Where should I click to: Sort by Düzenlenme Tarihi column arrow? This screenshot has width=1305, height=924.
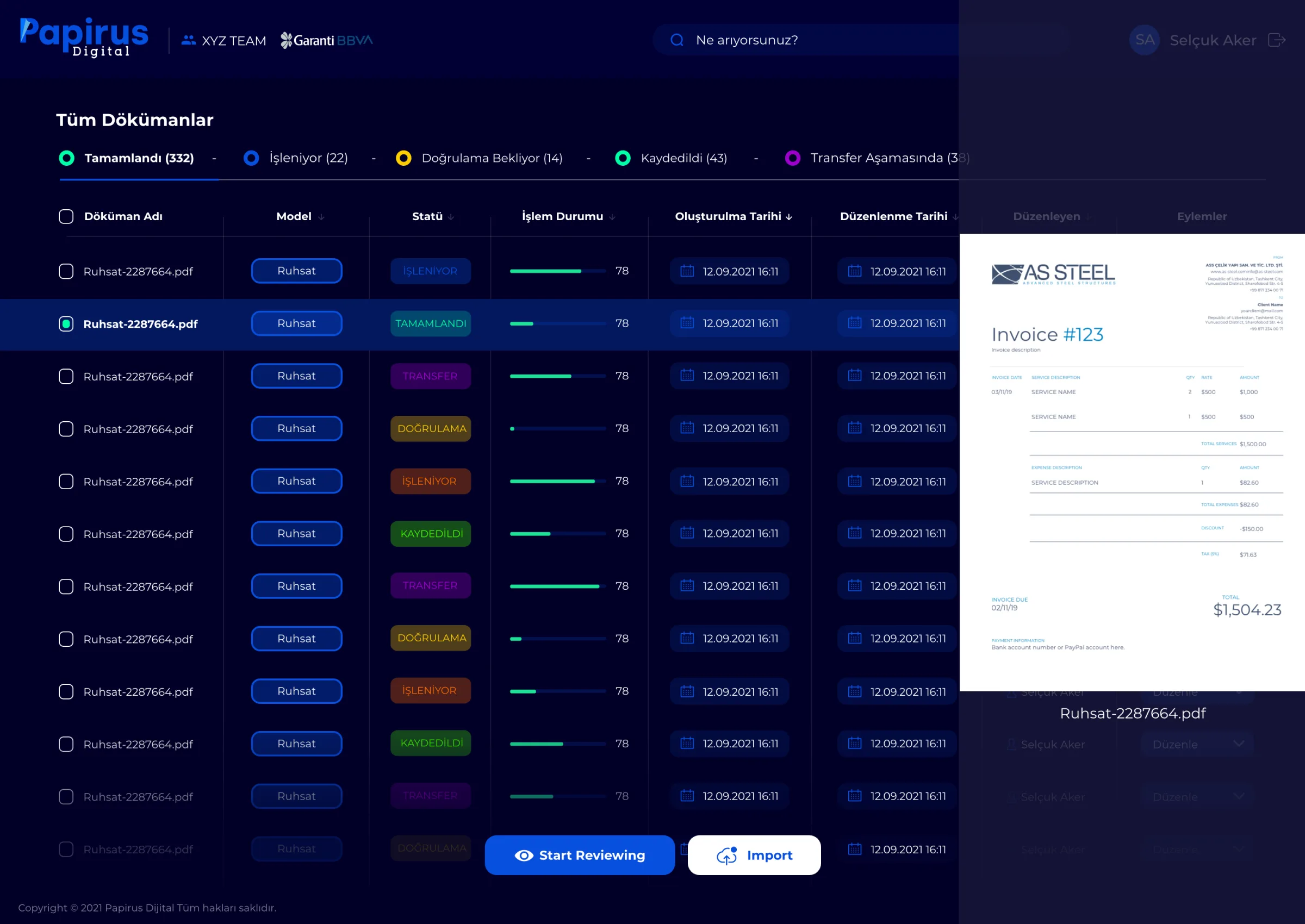(955, 217)
